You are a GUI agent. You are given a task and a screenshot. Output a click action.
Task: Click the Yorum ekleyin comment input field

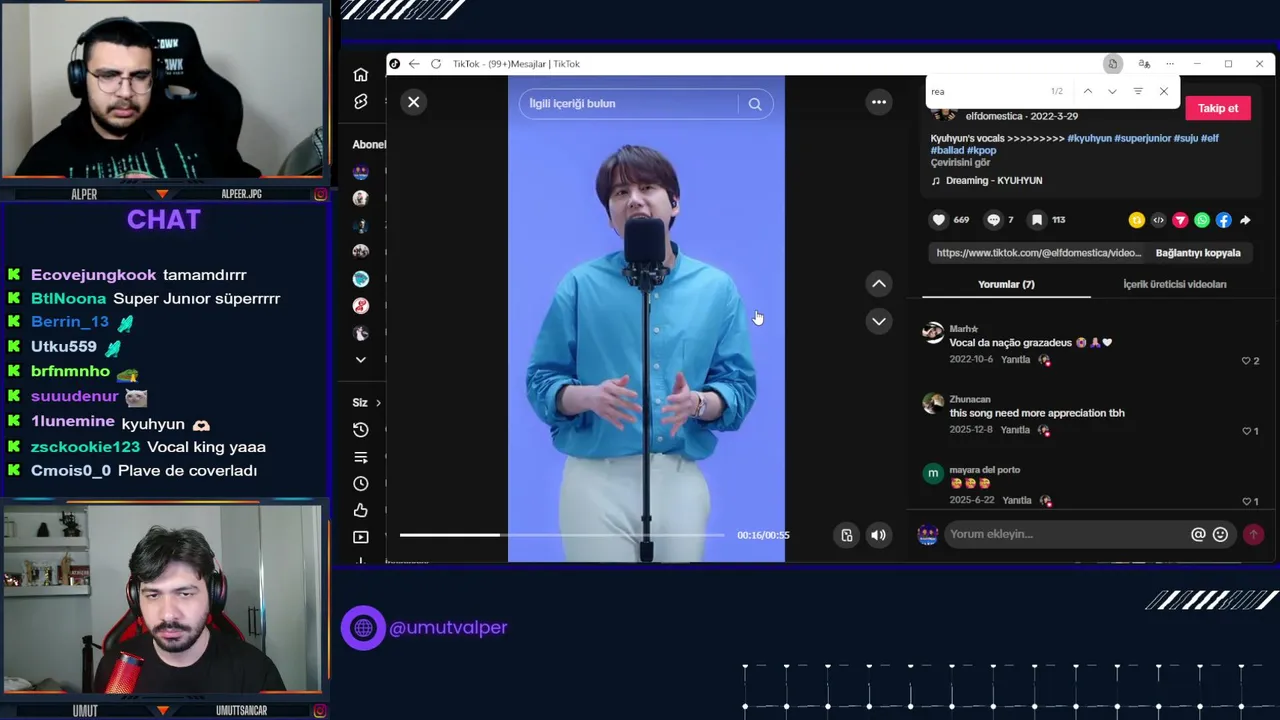pyautogui.click(x=1065, y=534)
